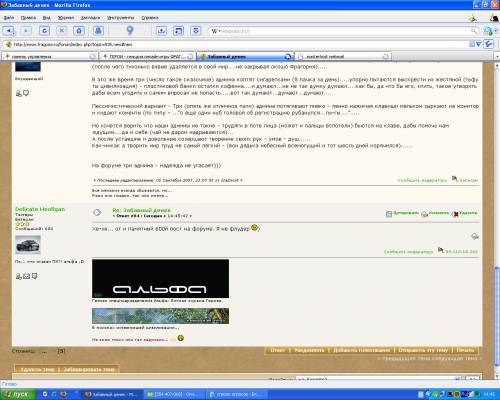The width and height of the screenshot is (500, 400).
Task: Open the Wikipedia search engine dropdown
Action: [x=216, y=31]
